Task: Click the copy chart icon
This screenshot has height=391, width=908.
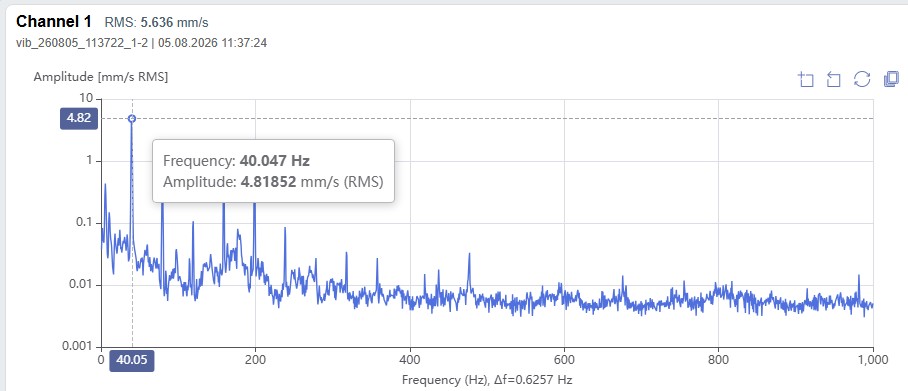Action: pos(891,79)
